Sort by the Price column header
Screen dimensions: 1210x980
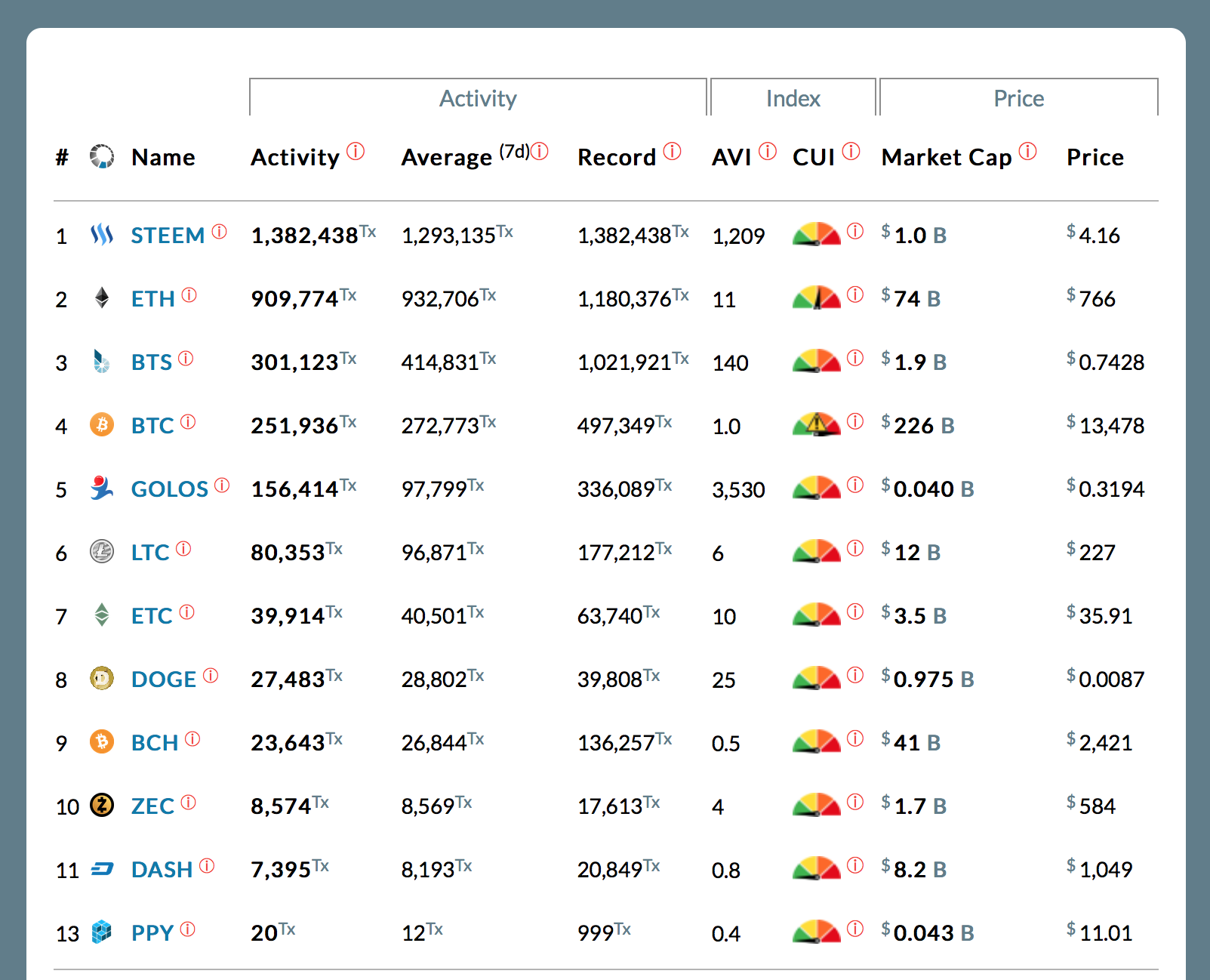pos(1095,157)
